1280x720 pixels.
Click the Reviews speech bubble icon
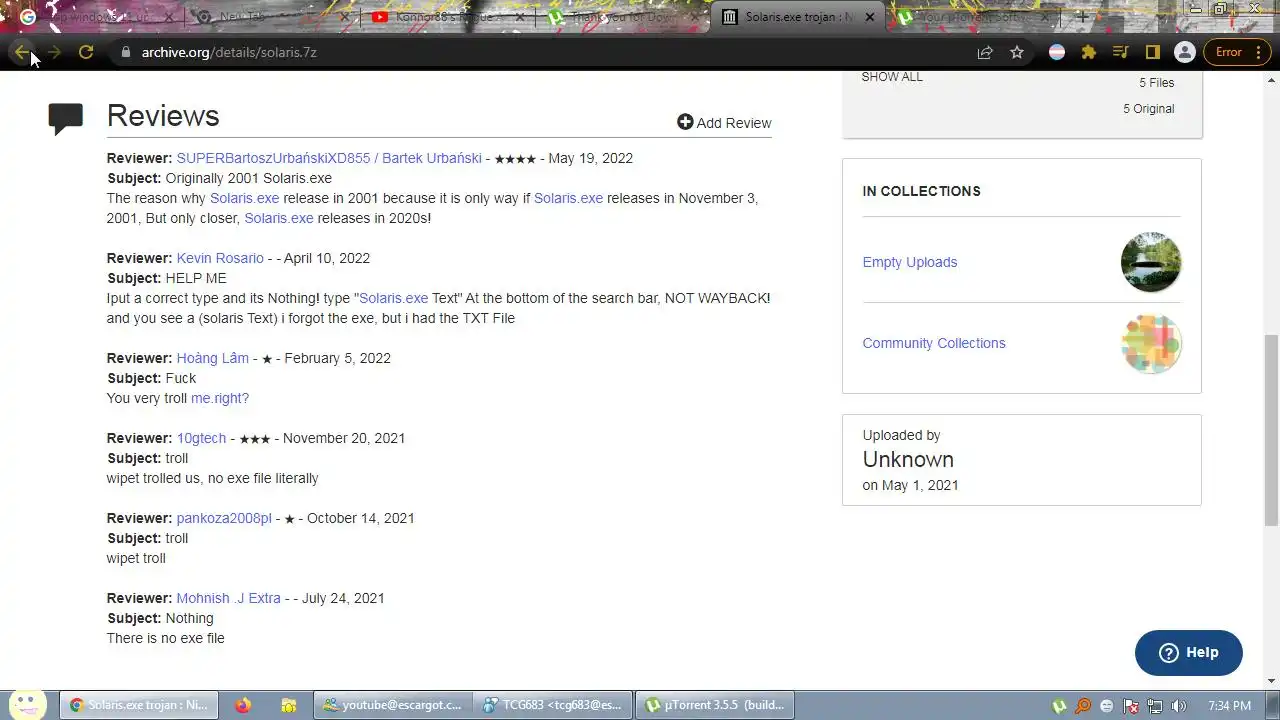pos(66,118)
